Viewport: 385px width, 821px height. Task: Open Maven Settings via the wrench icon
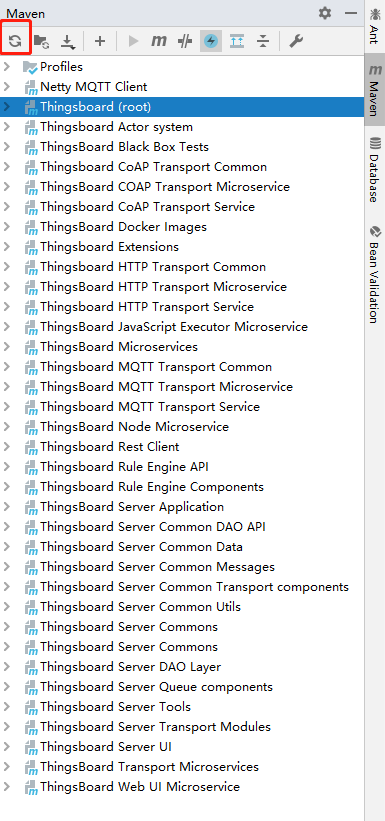coord(296,41)
